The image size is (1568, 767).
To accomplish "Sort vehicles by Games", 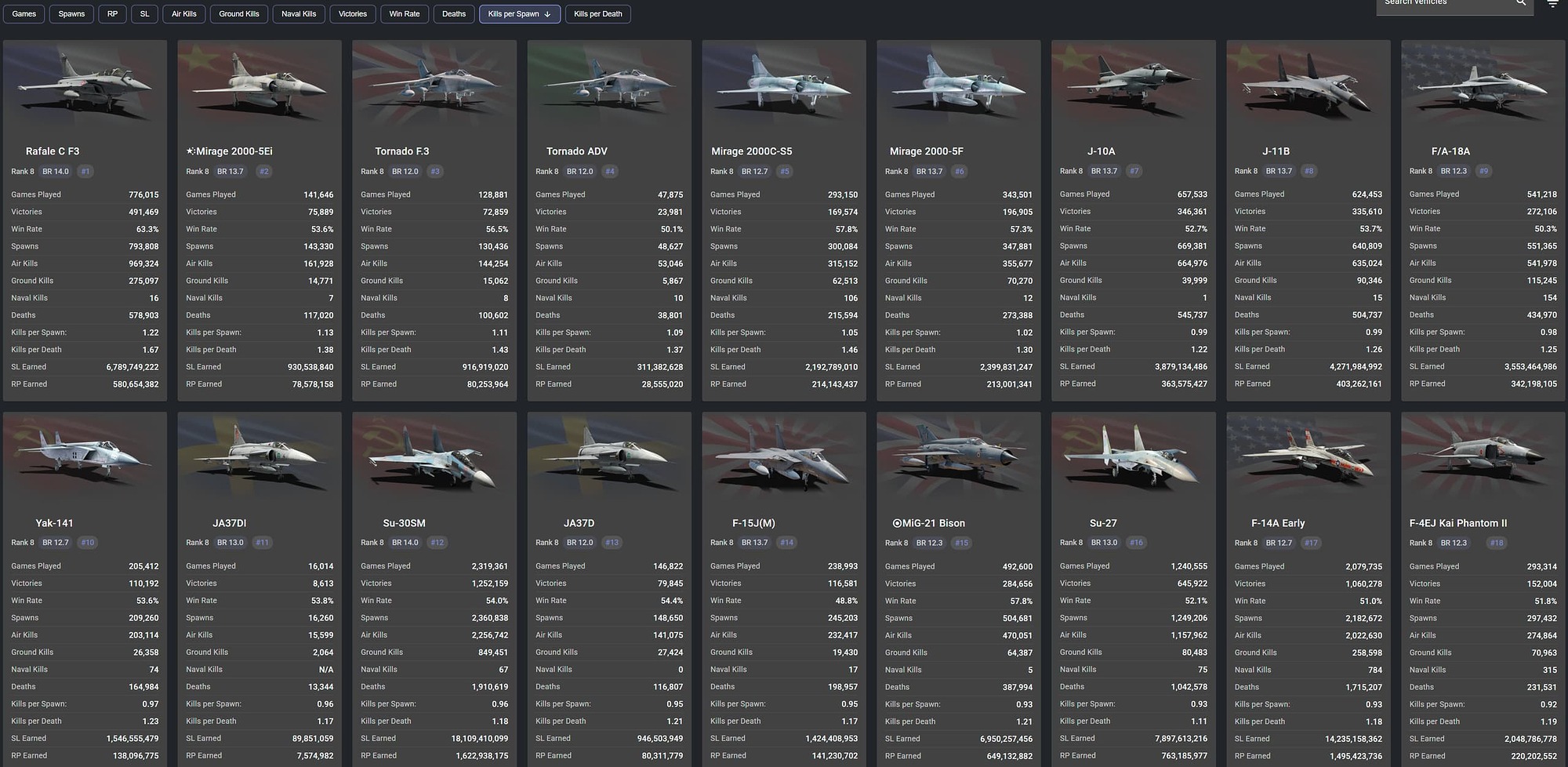I will click(24, 13).
